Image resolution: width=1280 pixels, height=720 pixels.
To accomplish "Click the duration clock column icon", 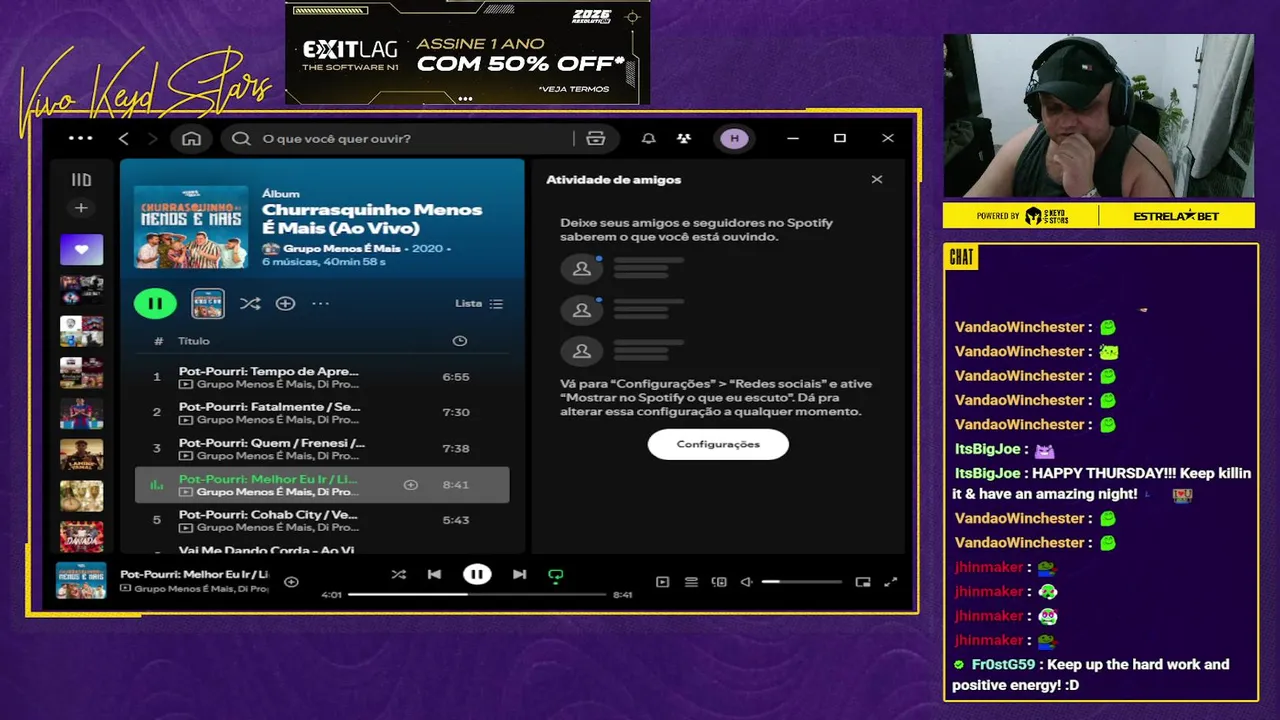I will click(x=459, y=341).
